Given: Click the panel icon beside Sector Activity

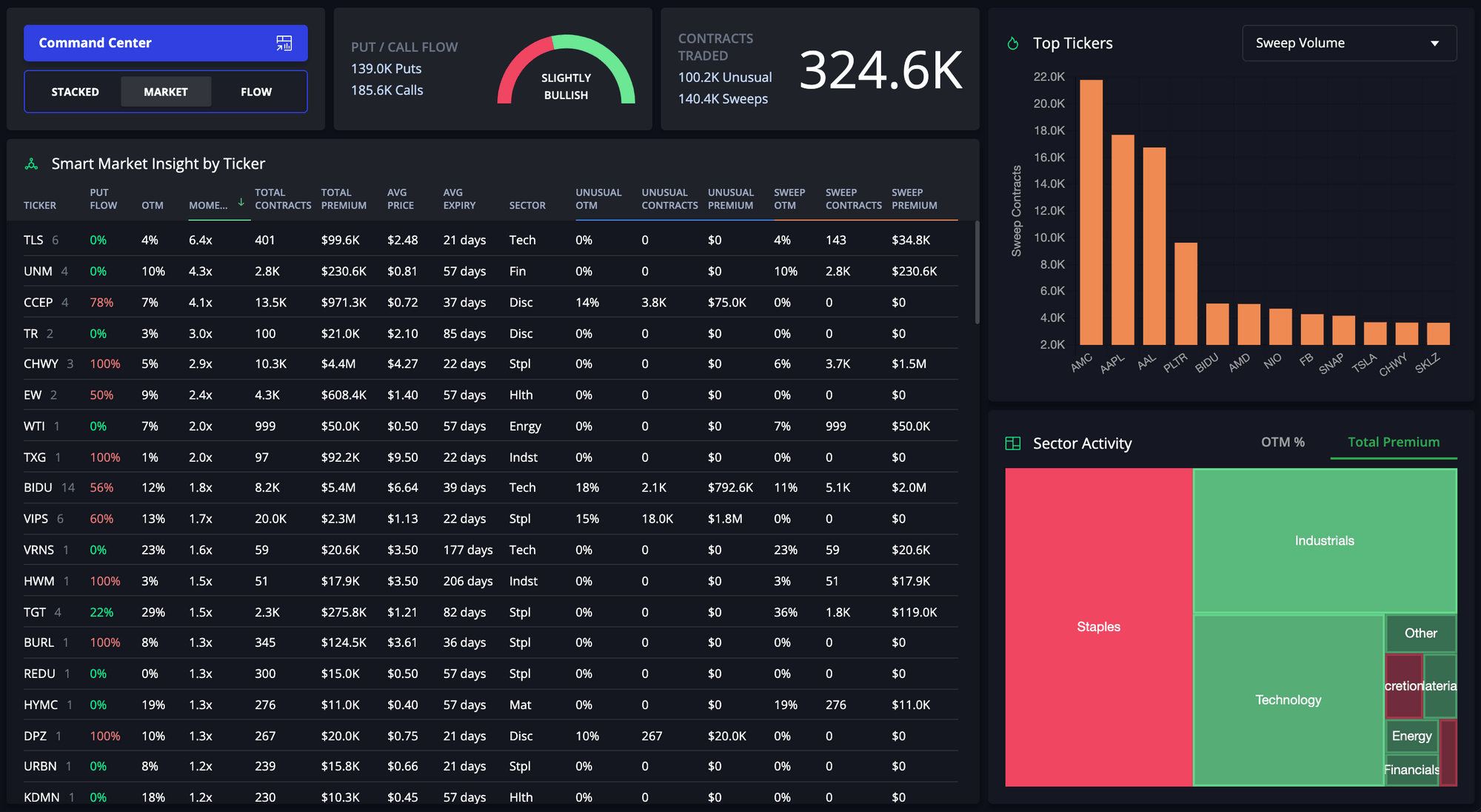Looking at the screenshot, I should pyautogui.click(x=1012, y=443).
